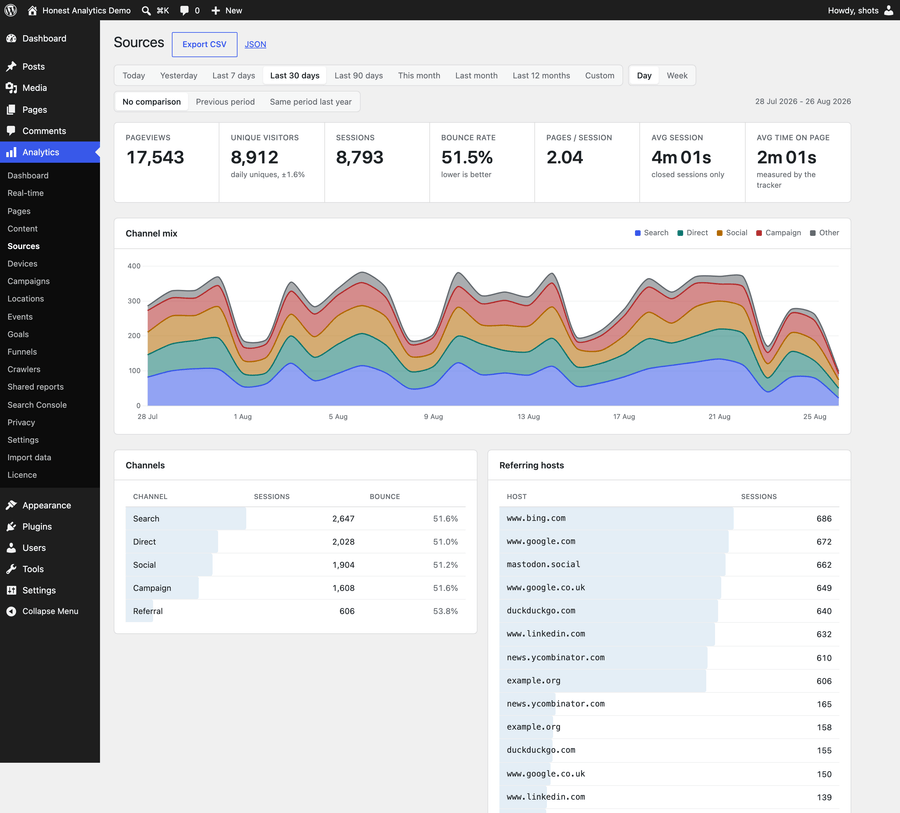
Task: Click www.bing.com referring host row
Action: (x=669, y=518)
